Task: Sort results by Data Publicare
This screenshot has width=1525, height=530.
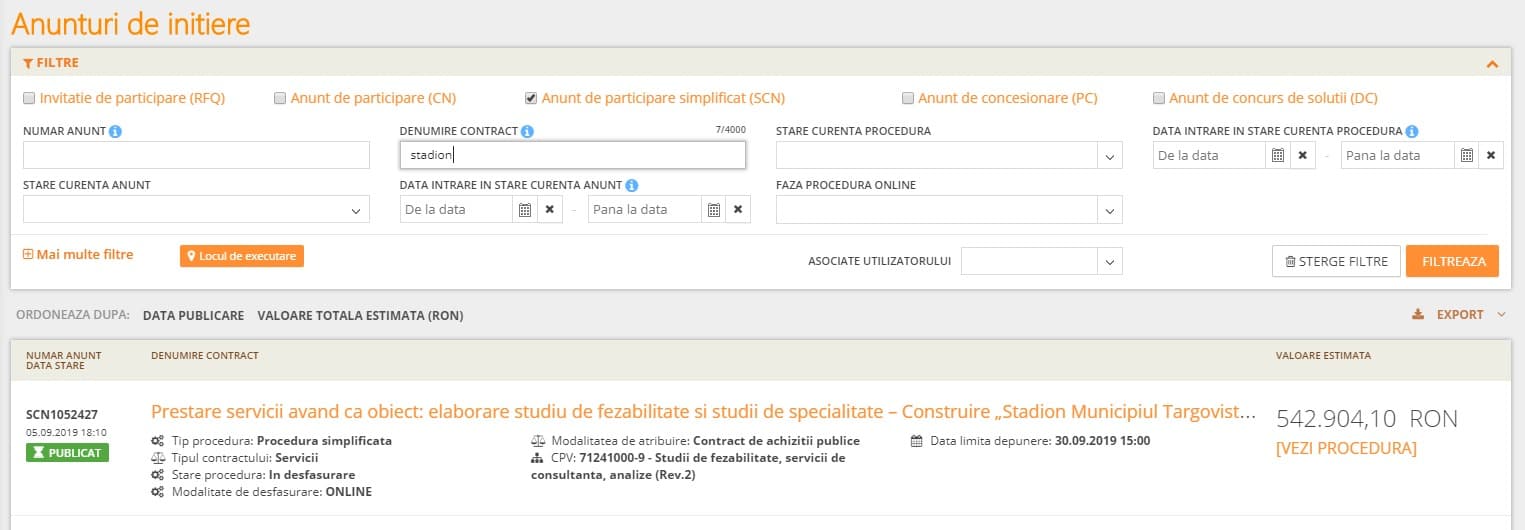Action: pos(193,315)
